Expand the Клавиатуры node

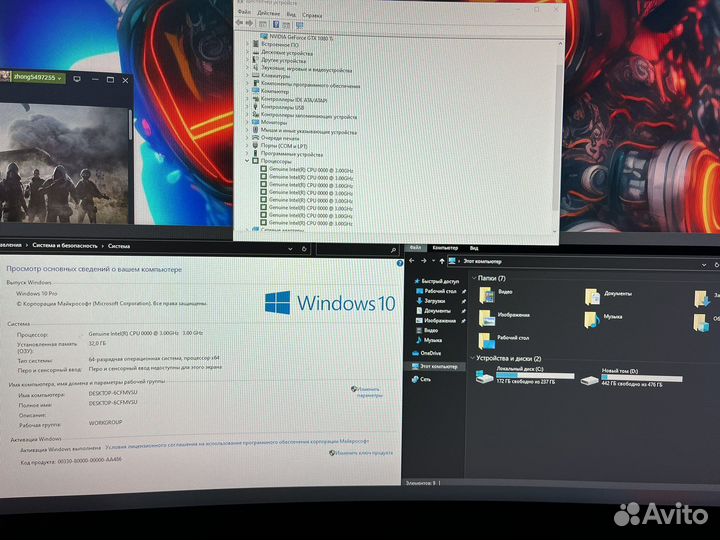click(248, 75)
